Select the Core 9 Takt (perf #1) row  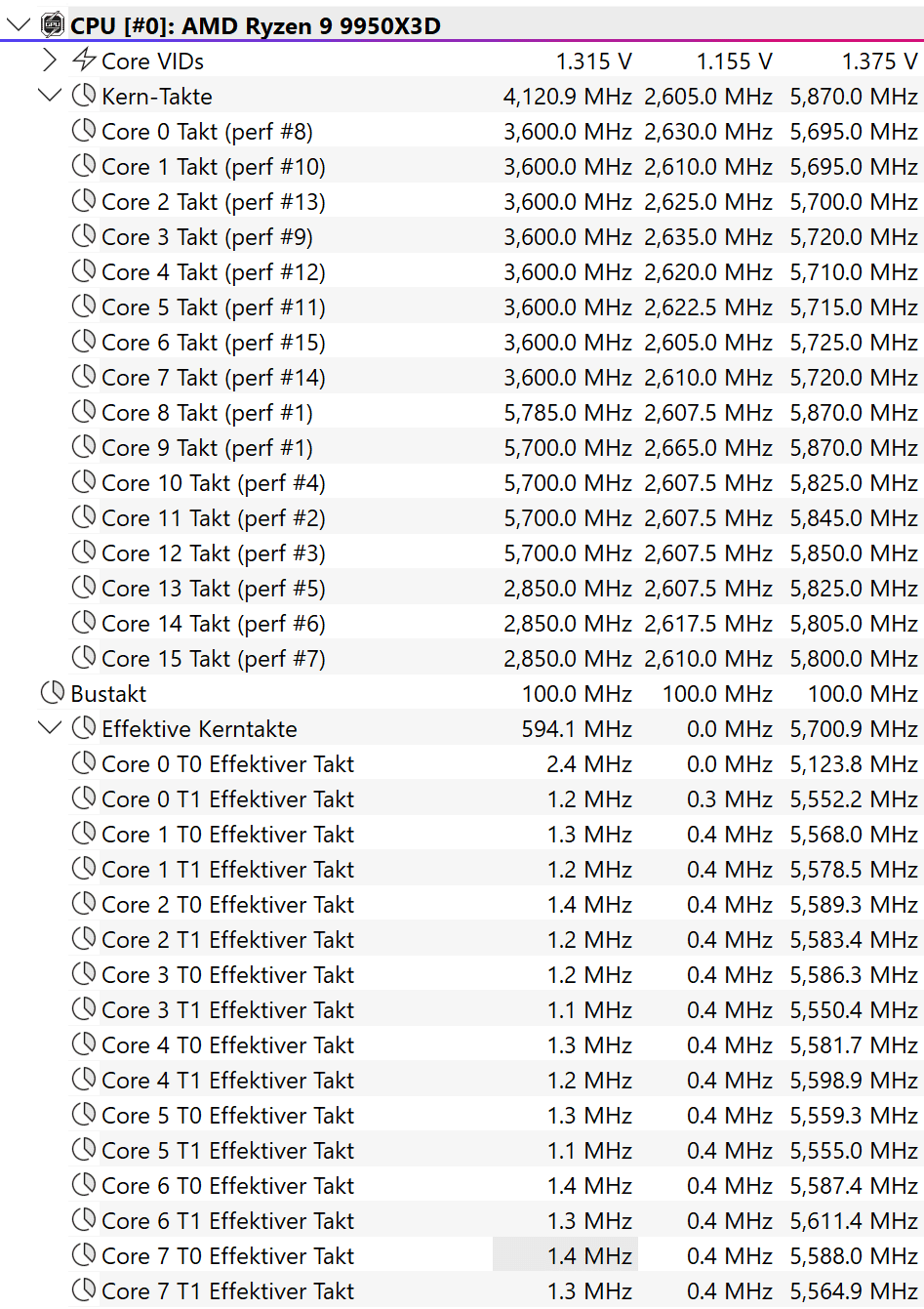(x=207, y=448)
